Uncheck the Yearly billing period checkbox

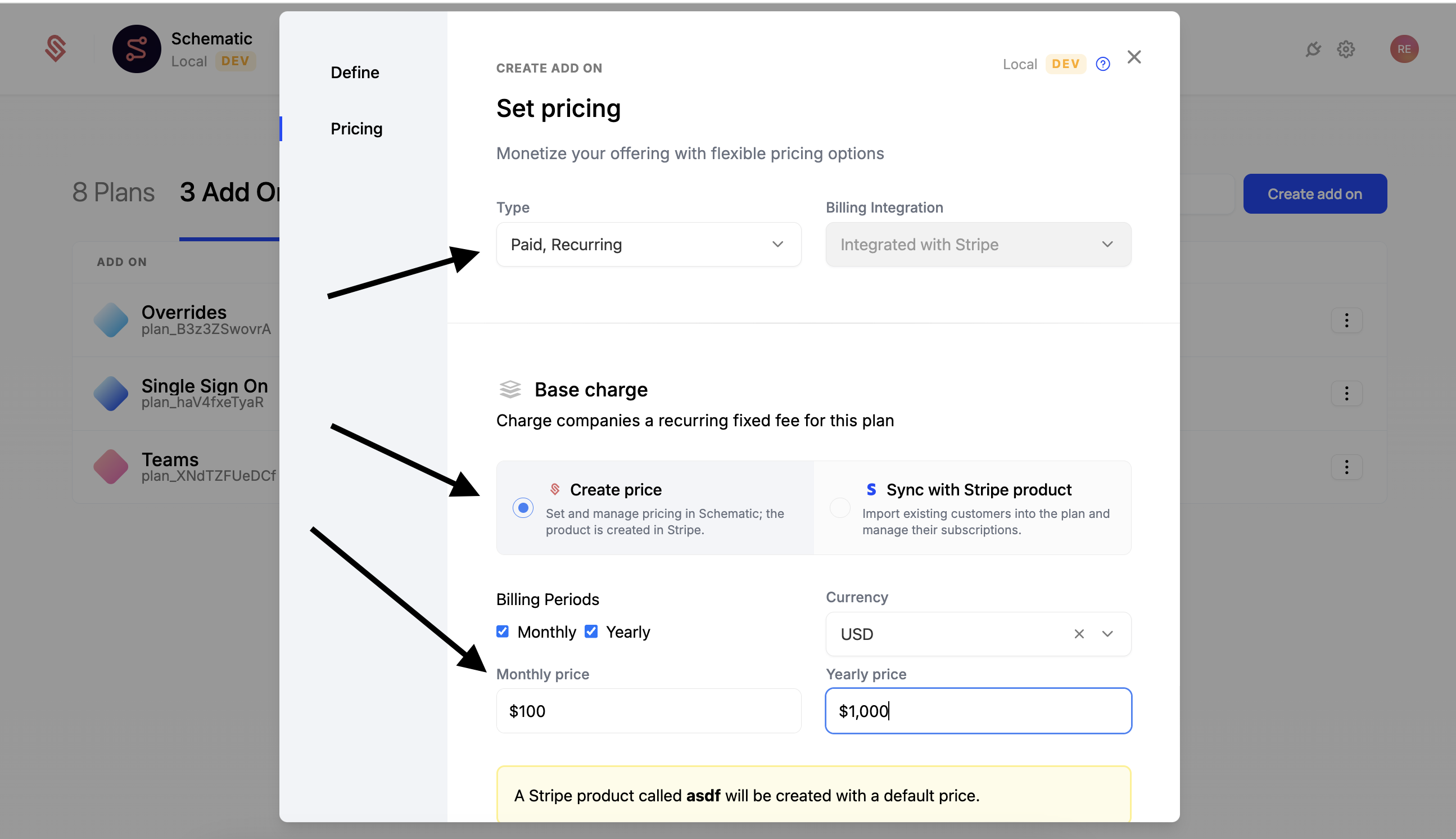[590, 631]
